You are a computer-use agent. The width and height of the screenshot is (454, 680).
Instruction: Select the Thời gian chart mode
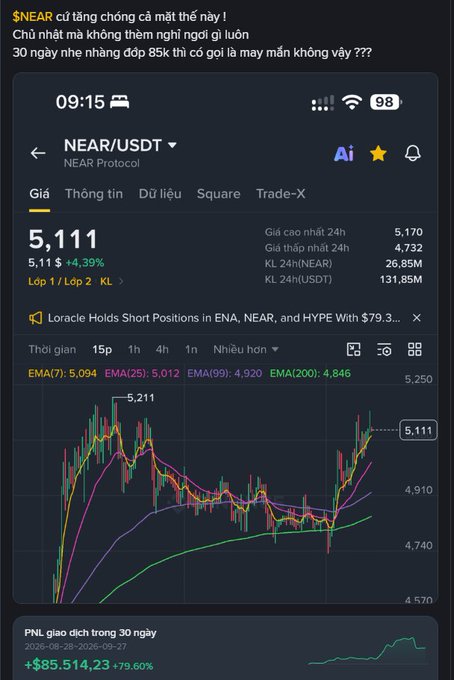point(52,350)
